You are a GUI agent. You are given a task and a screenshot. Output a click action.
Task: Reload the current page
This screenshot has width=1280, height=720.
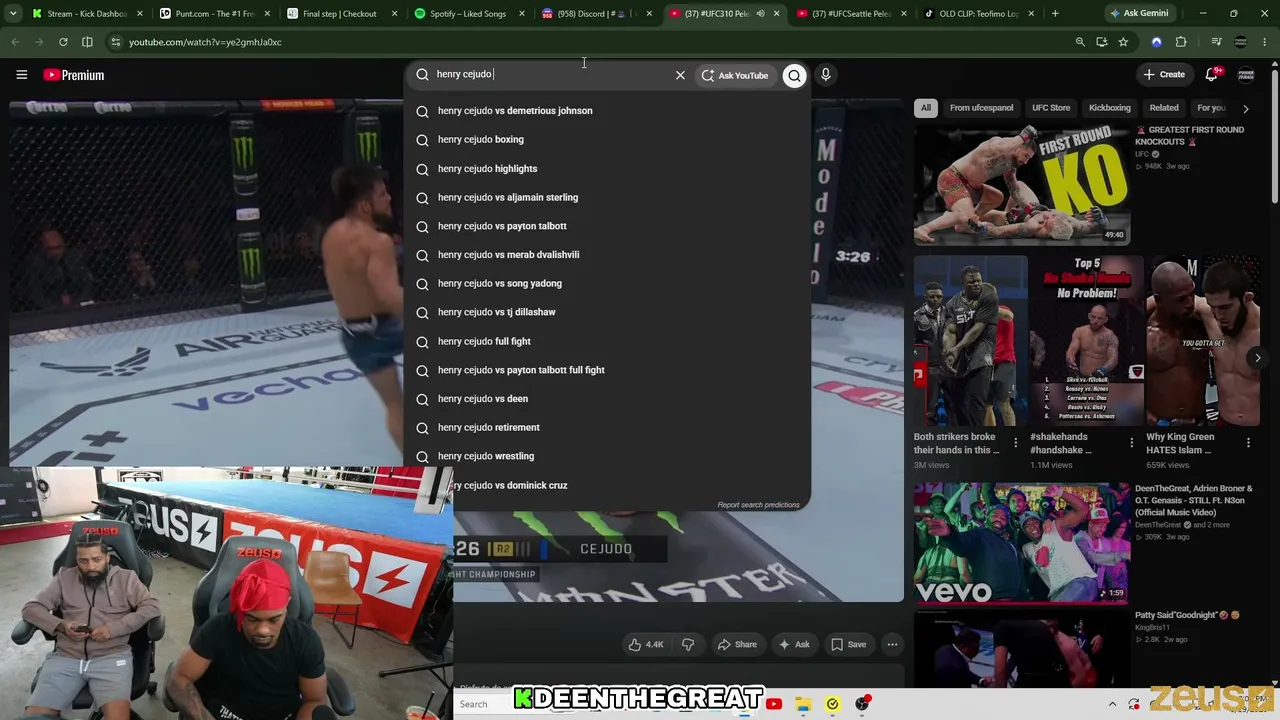(63, 42)
